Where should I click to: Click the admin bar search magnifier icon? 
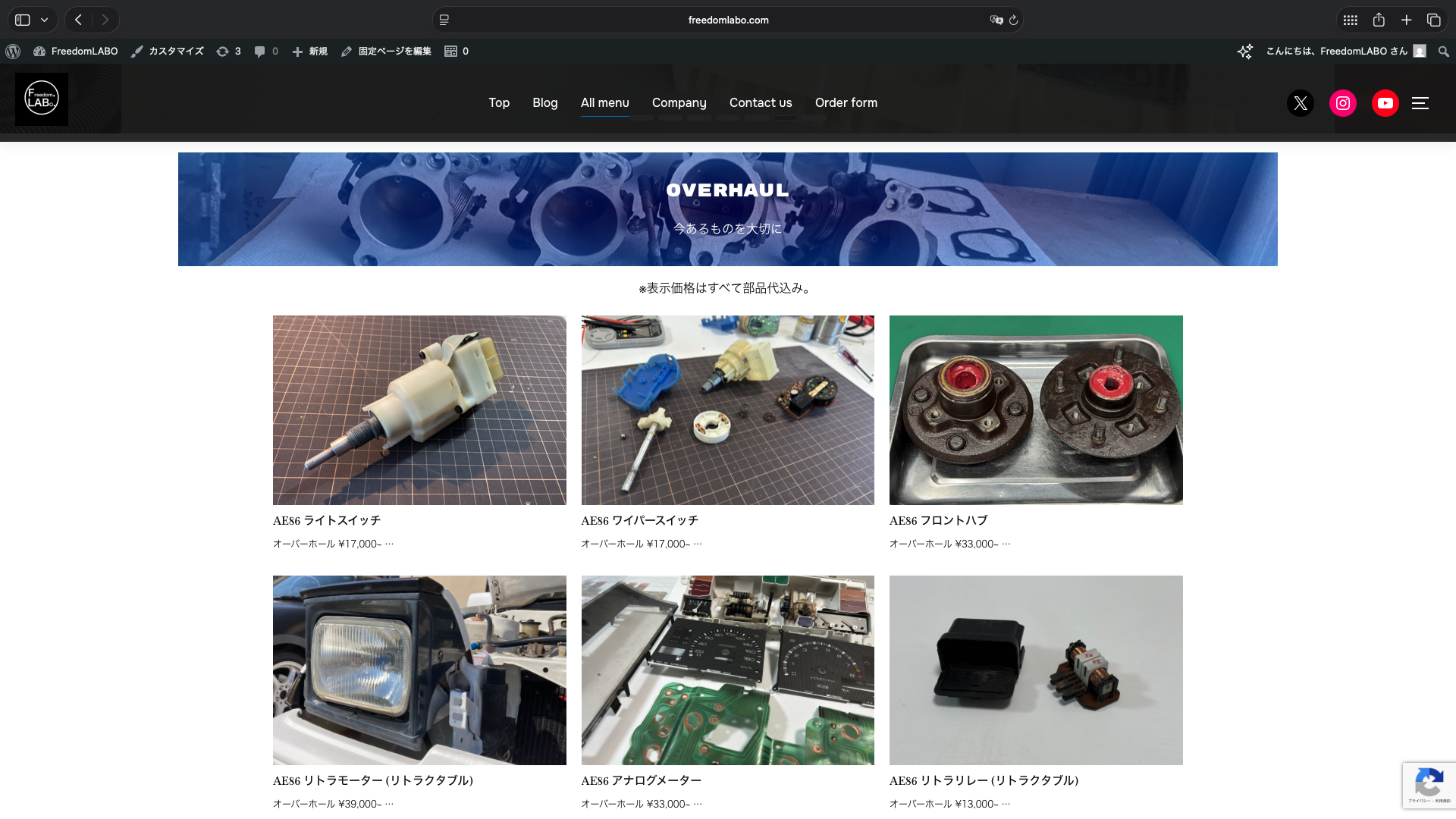(x=1443, y=52)
